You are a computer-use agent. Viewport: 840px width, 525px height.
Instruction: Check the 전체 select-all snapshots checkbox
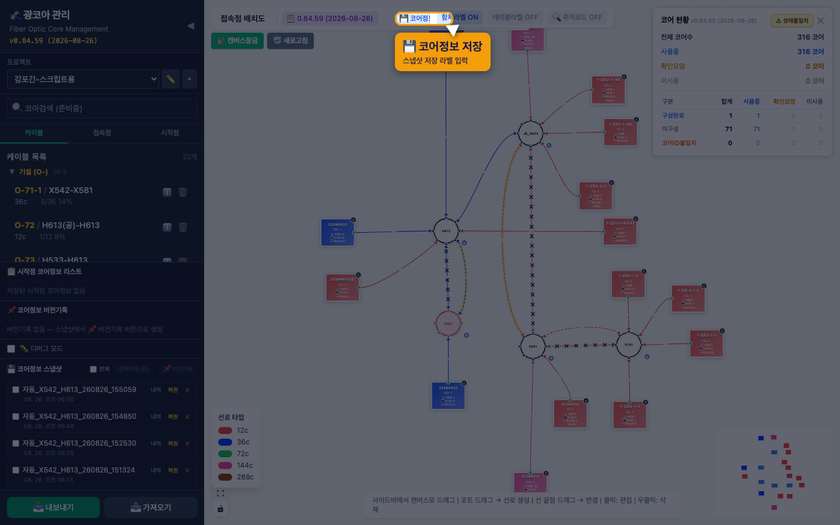tap(93, 369)
